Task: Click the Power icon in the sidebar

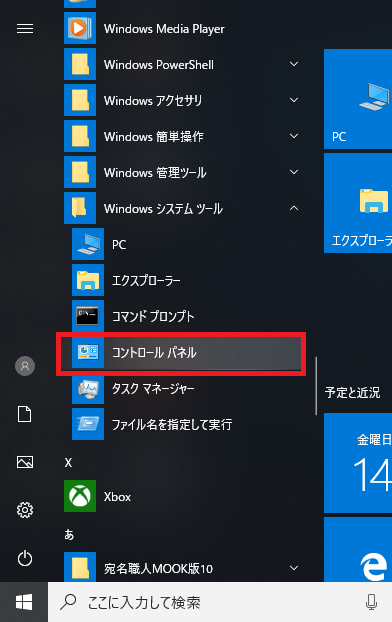Action: [25, 558]
